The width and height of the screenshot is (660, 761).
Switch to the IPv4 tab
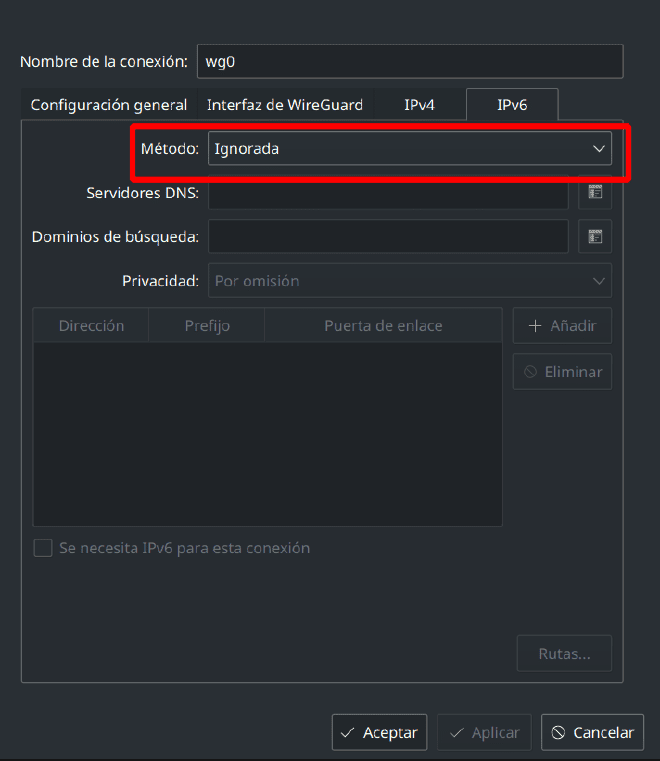coord(419,104)
